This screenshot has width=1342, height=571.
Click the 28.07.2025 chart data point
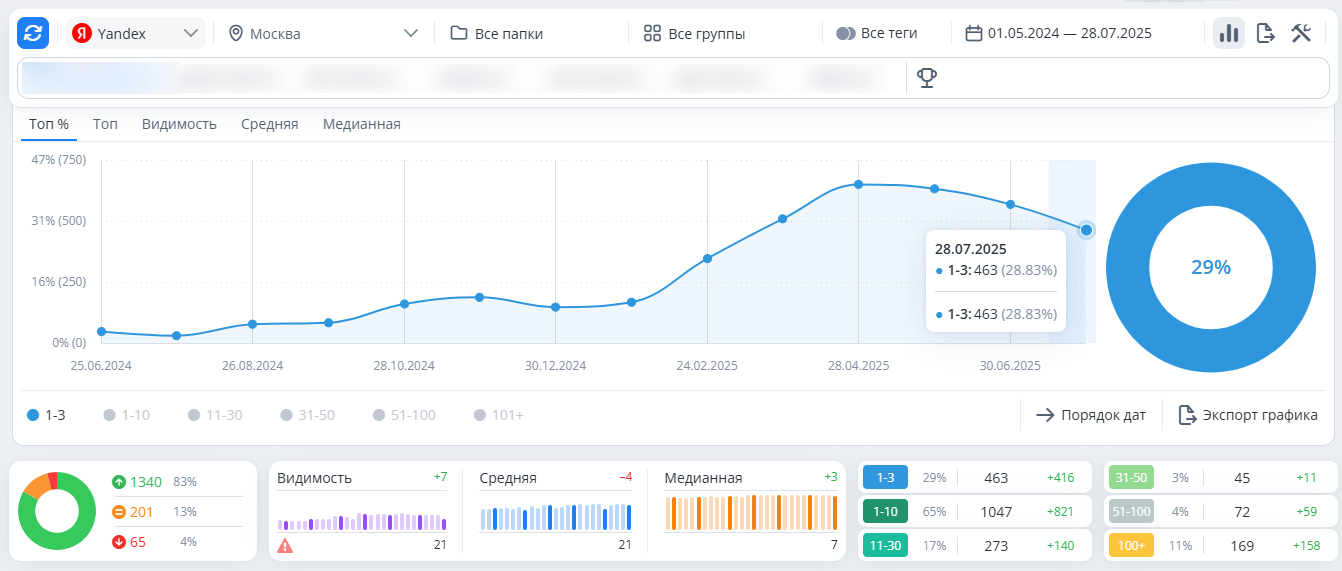[1086, 230]
